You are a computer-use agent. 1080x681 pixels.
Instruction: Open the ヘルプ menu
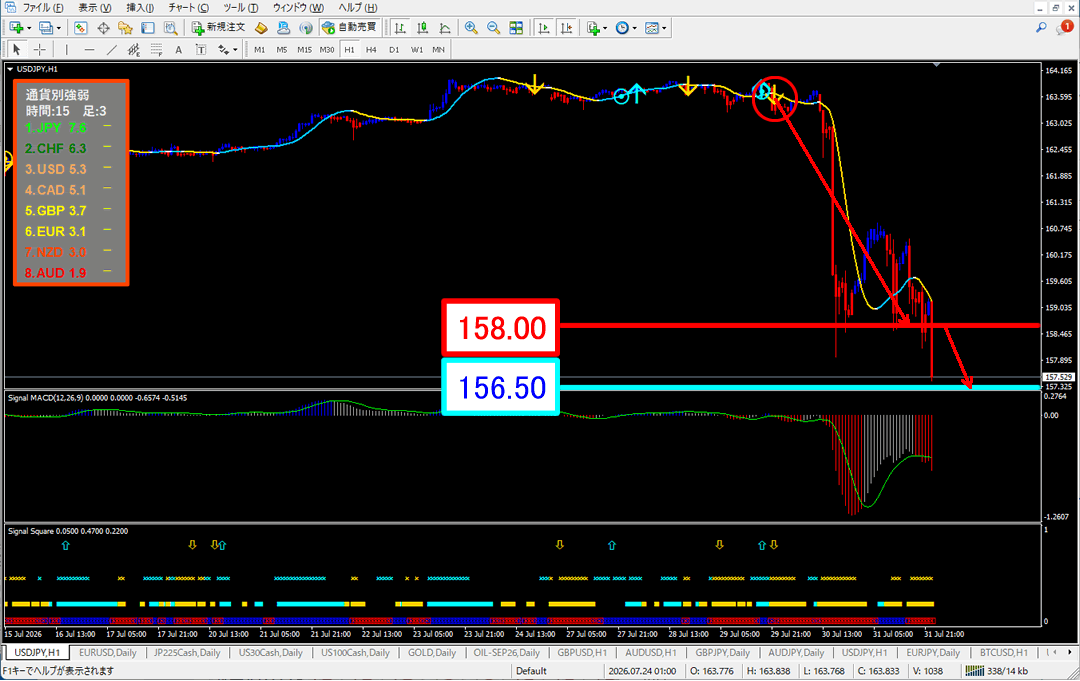point(357,8)
